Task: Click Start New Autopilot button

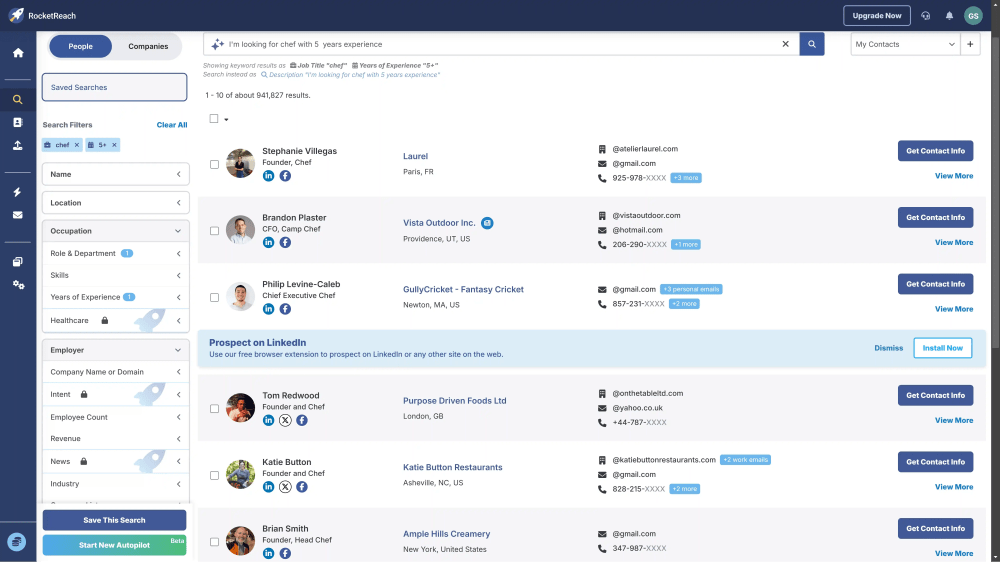Action: [114, 545]
